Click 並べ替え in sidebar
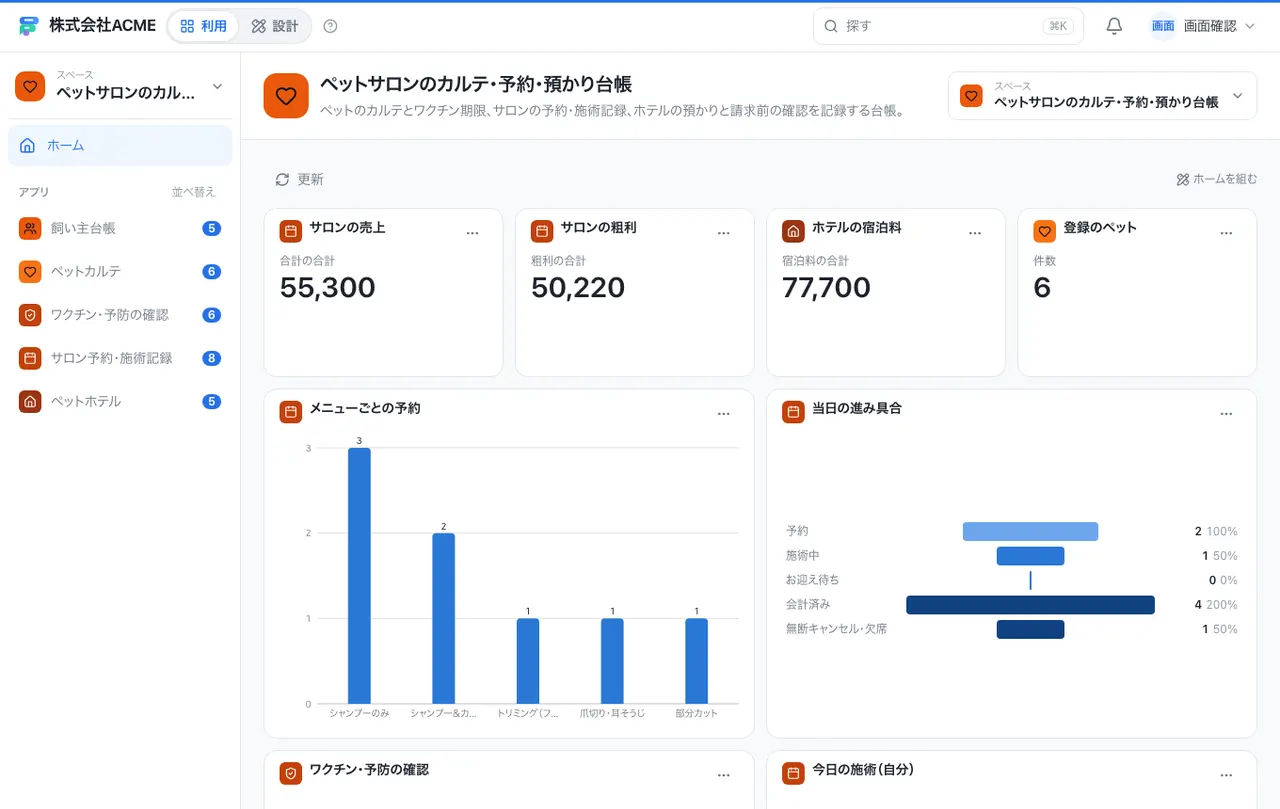This screenshot has width=1280, height=809. click(193, 192)
